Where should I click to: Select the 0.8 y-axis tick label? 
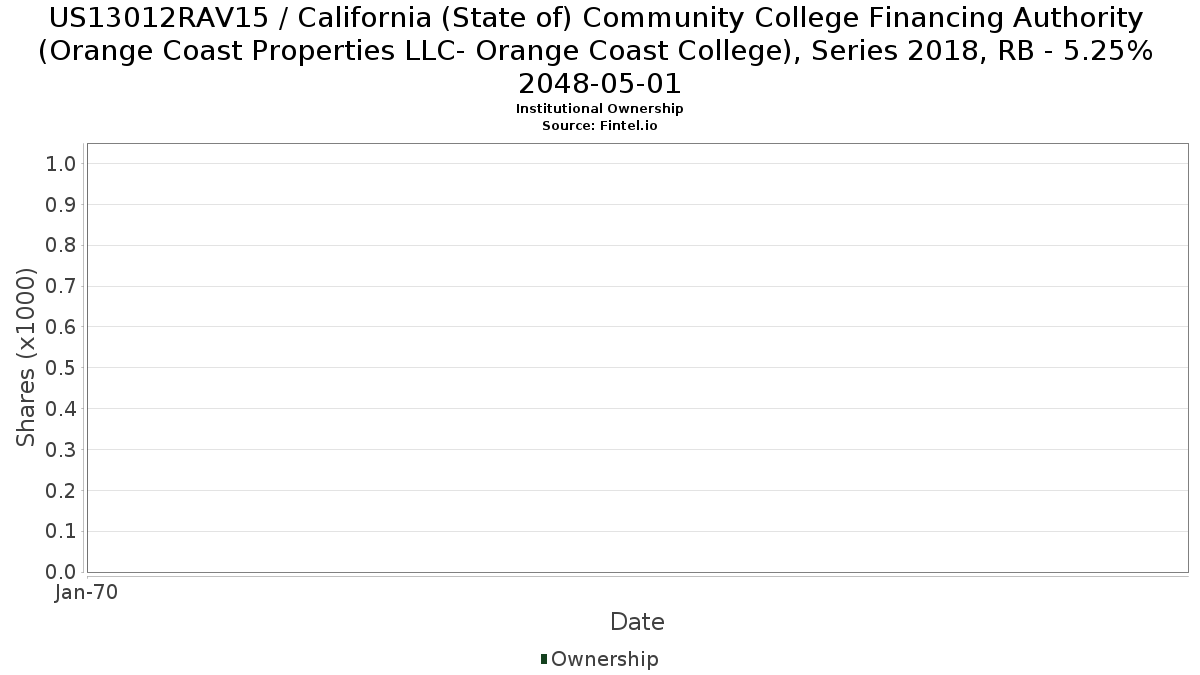point(61,246)
